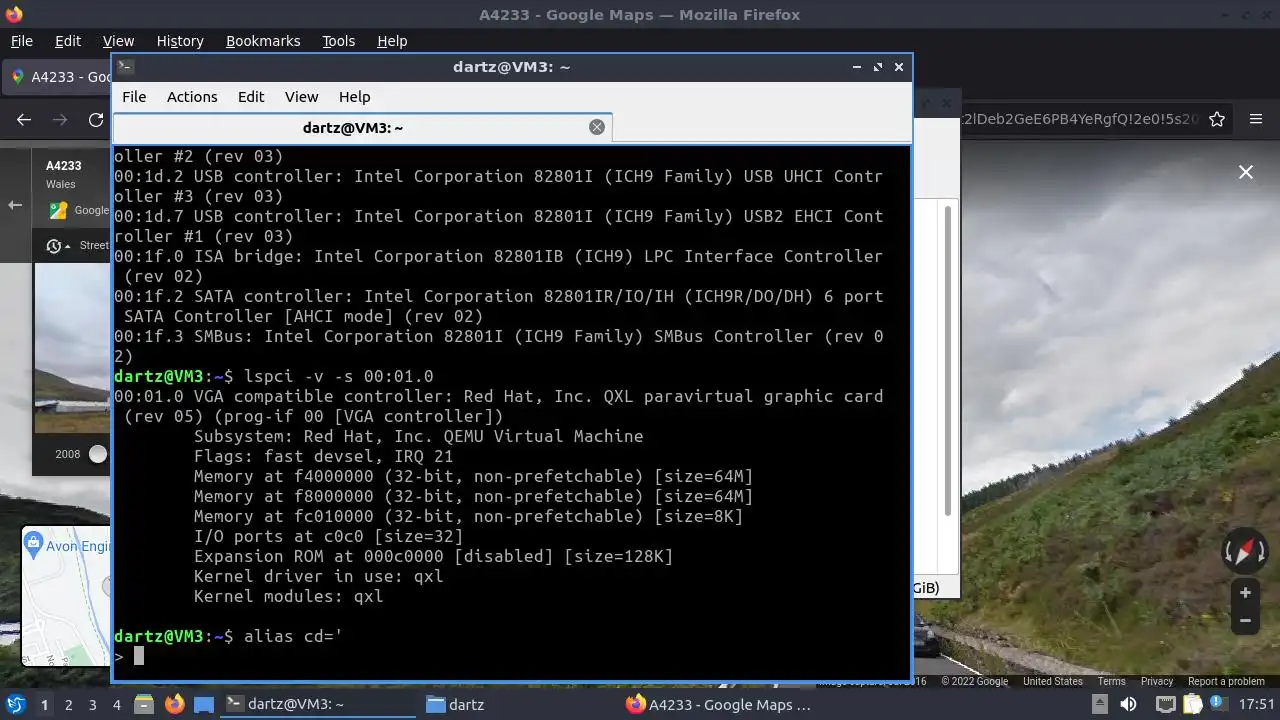Go back in Firefox navigation
The height and width of the screenshot is (720, 1280).
pos(24,119)
